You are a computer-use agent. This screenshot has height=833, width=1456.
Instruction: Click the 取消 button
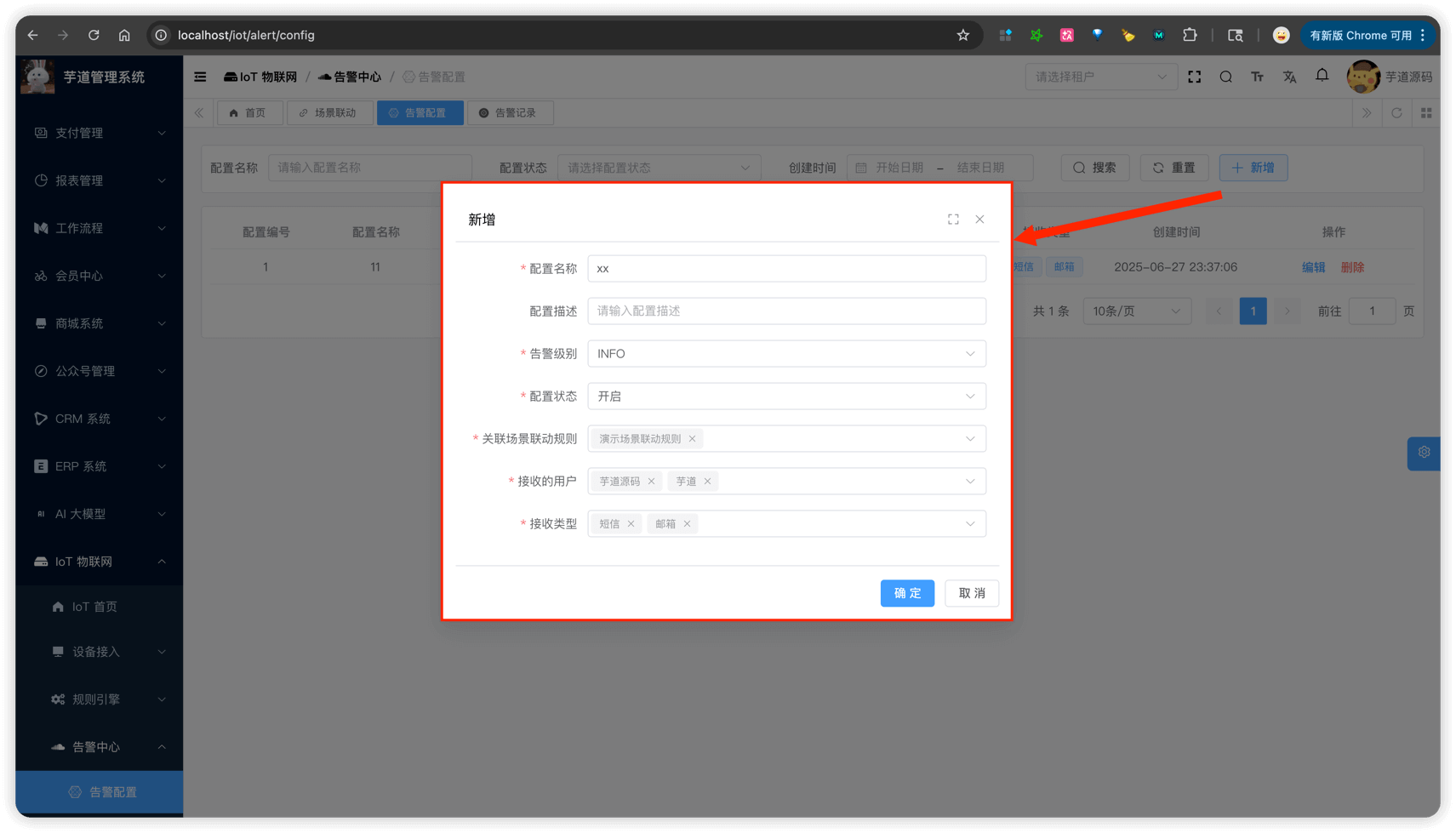[x=971, y=593]
